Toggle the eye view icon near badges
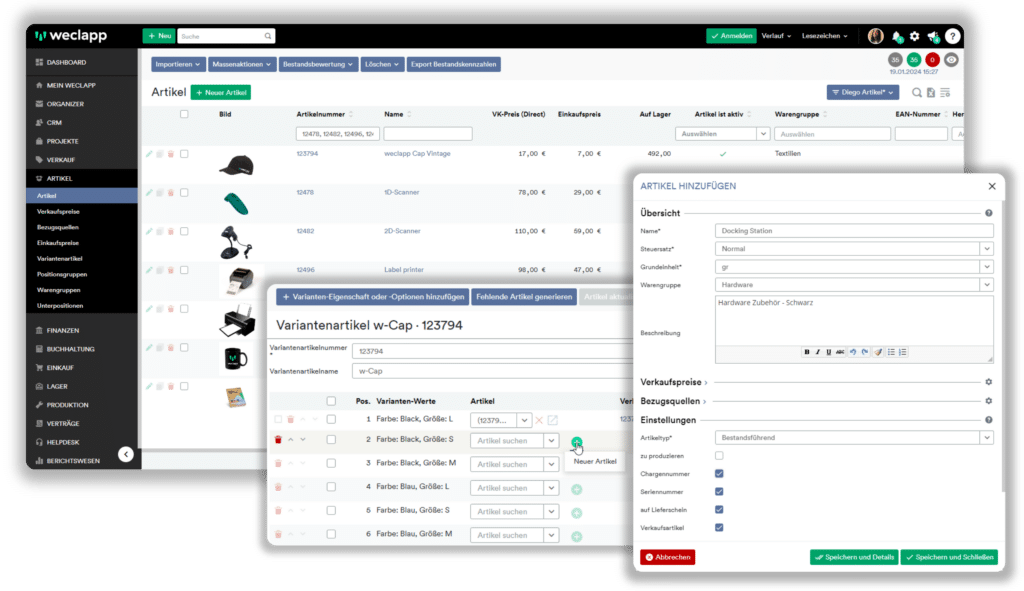Viewport: 1024px width, 591px height. click(952, 59)
